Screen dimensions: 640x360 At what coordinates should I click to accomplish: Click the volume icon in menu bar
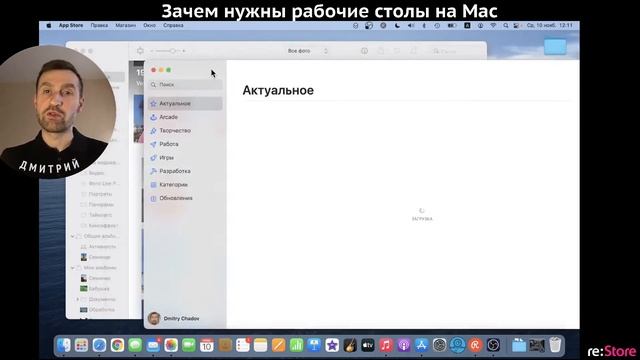click(411, 25)
